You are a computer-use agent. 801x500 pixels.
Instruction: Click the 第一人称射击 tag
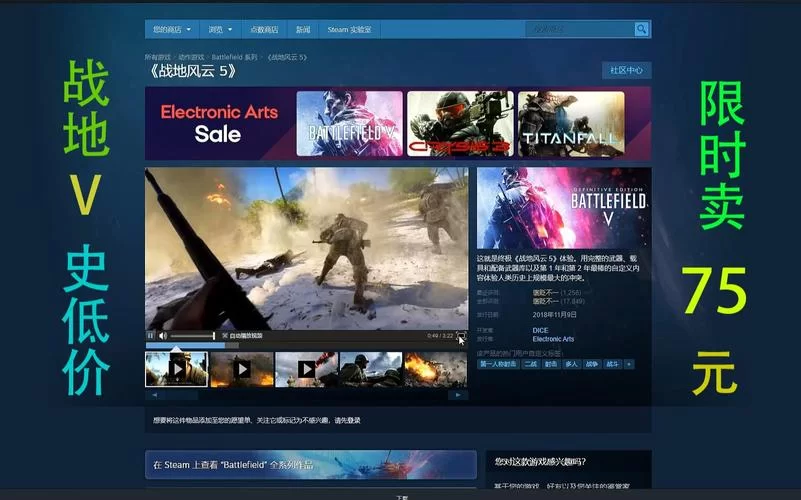click(498, 364)
